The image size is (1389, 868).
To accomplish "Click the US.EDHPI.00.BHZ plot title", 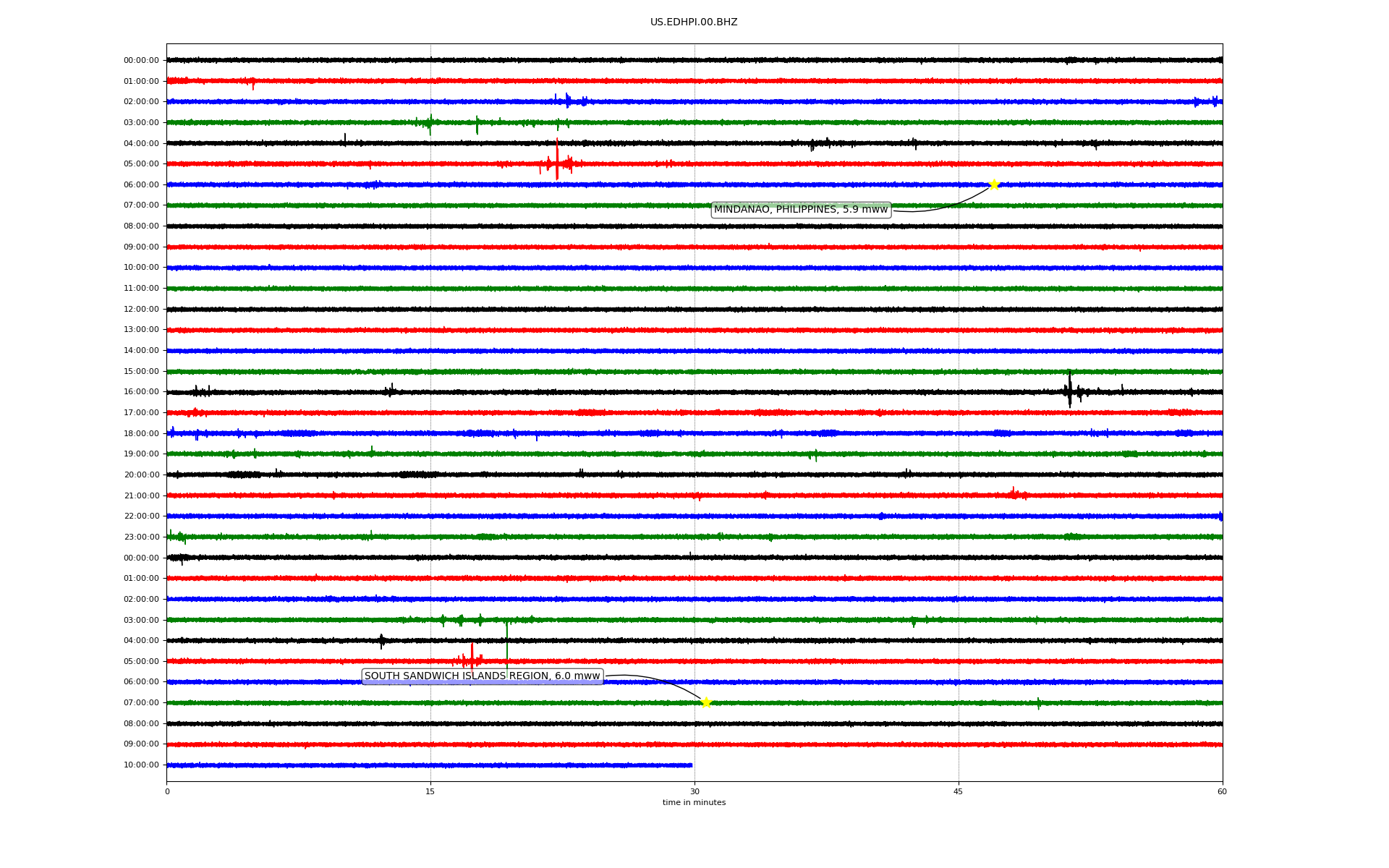I will click(x=693, y=22).
